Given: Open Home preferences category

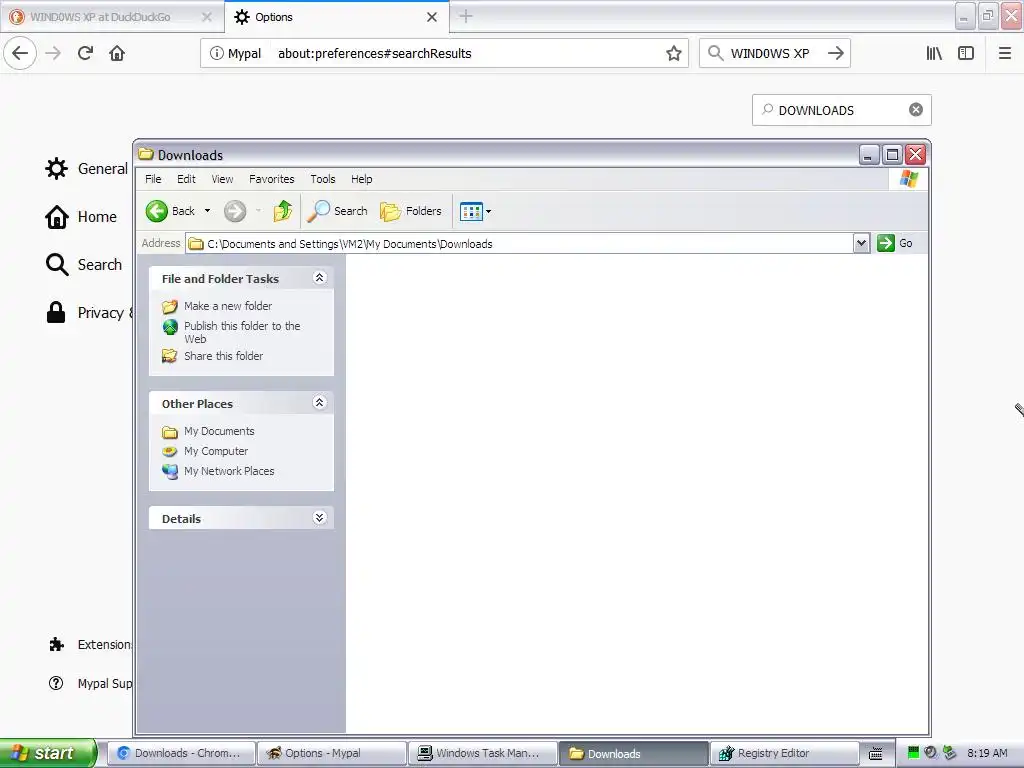Looking at the screenshot, I should point(81,217).
